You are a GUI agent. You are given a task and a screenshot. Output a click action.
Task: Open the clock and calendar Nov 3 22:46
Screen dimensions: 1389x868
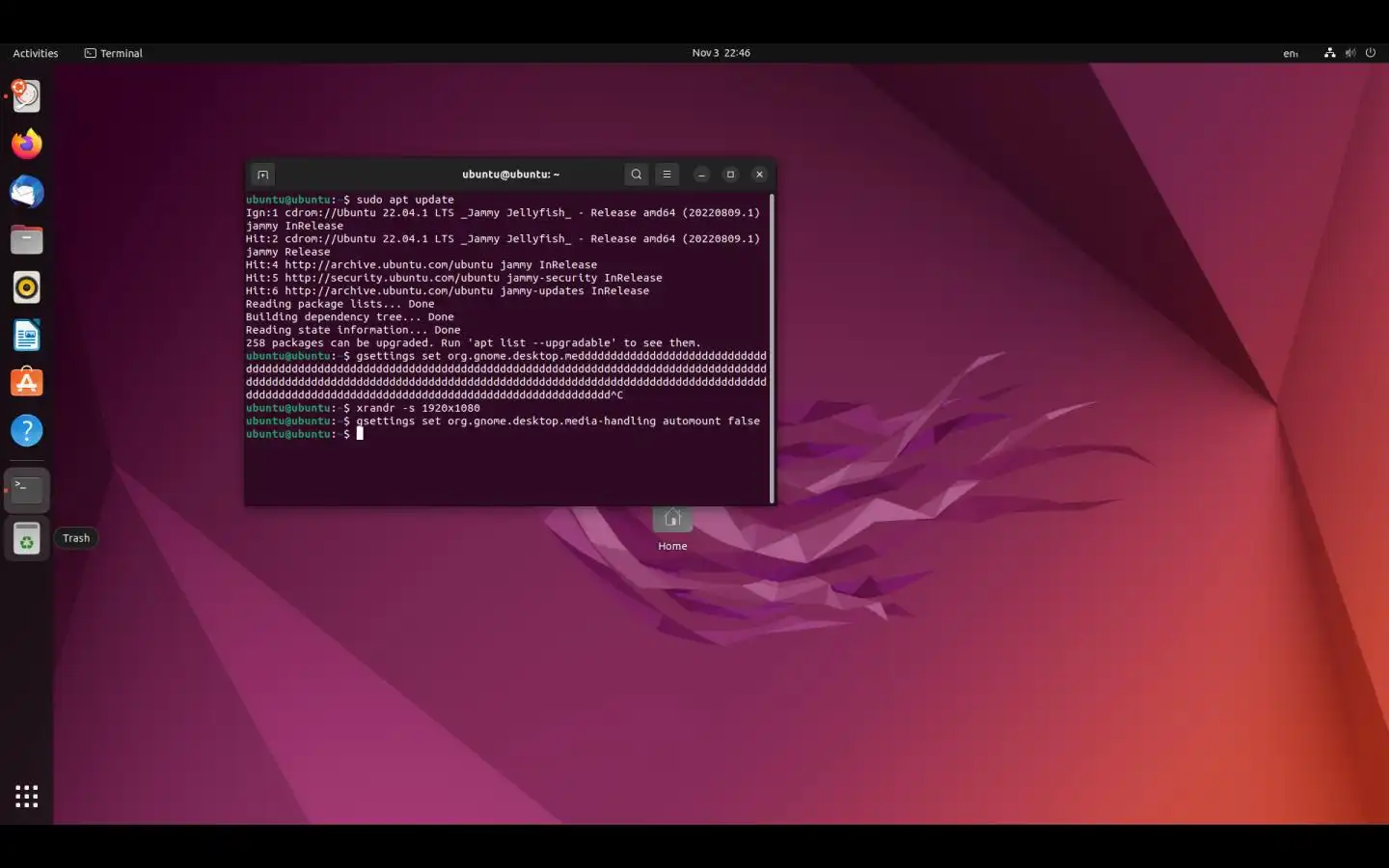click(x=721, y=53)
